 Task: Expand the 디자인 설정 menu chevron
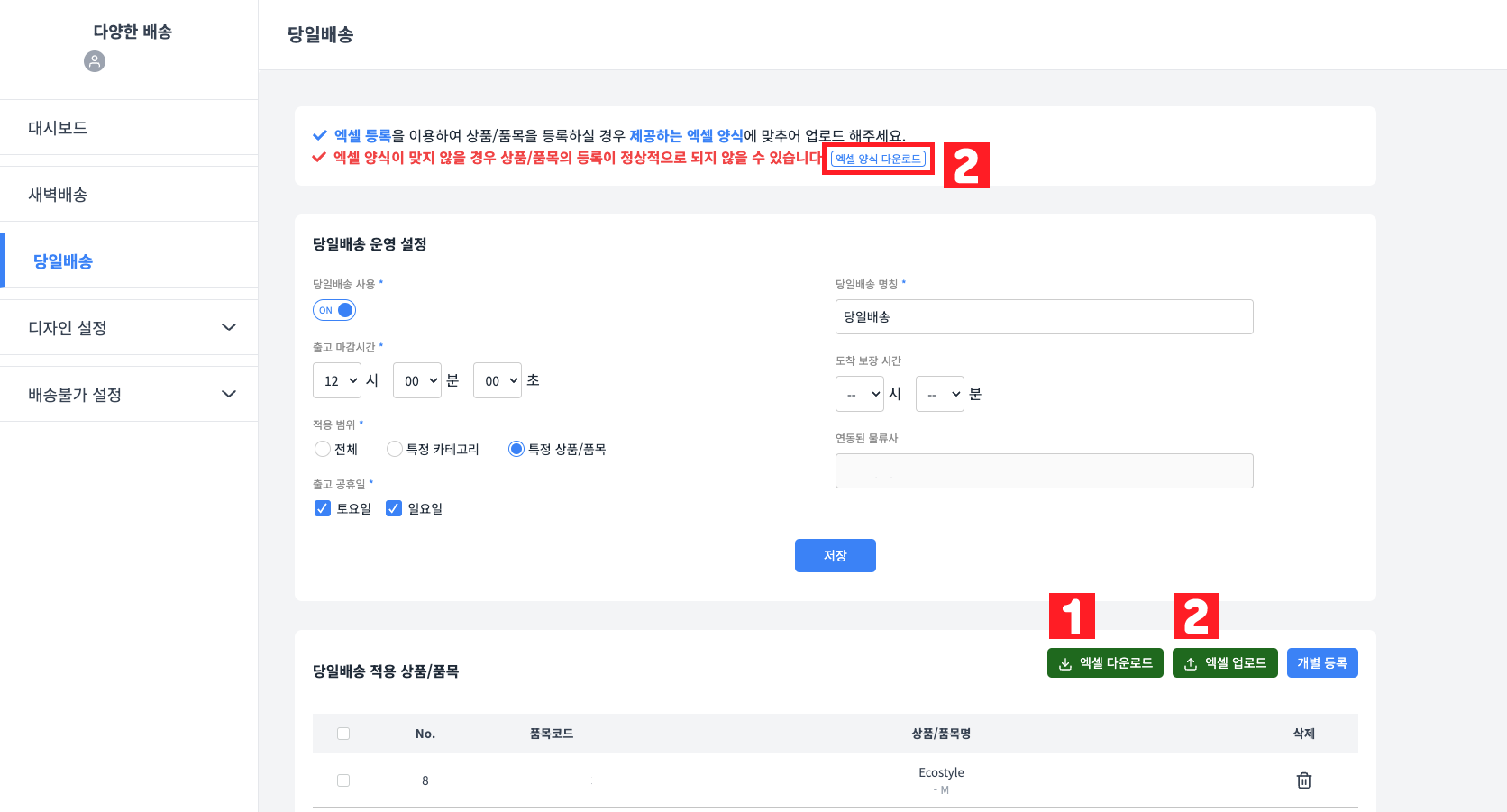(229, 327)
